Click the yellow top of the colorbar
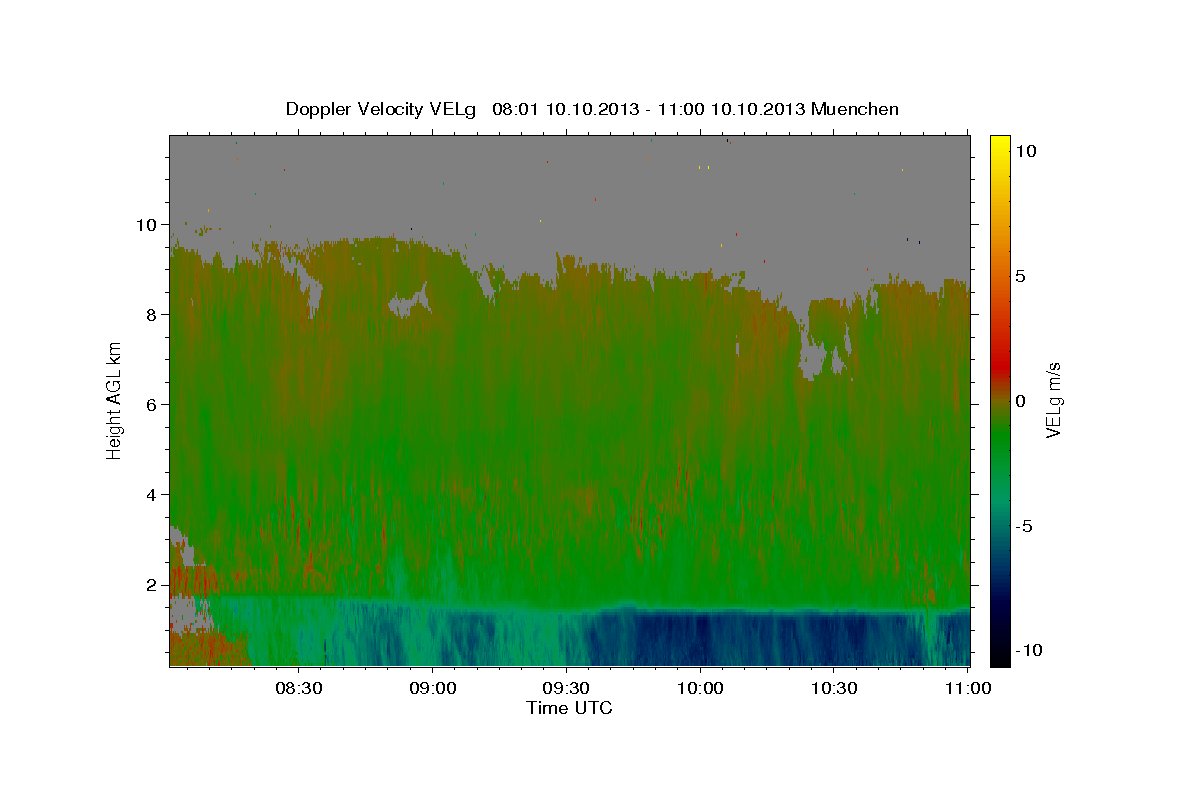The width and height of the screenshot is (1200, 800). click(x=1000, y=145)
